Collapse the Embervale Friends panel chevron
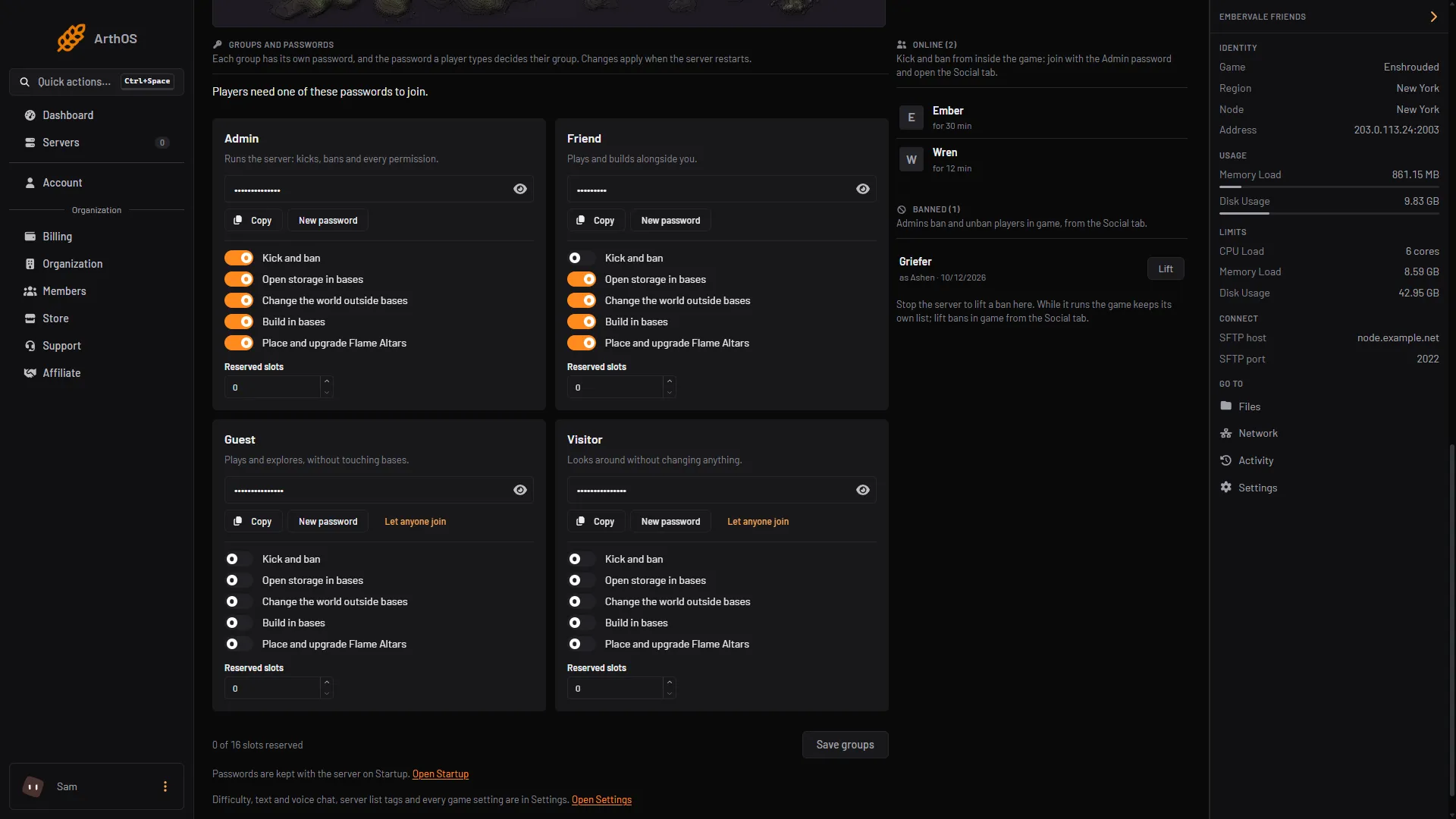The height and width of the screenshot is (819, 1456). tap(1433, 17)
